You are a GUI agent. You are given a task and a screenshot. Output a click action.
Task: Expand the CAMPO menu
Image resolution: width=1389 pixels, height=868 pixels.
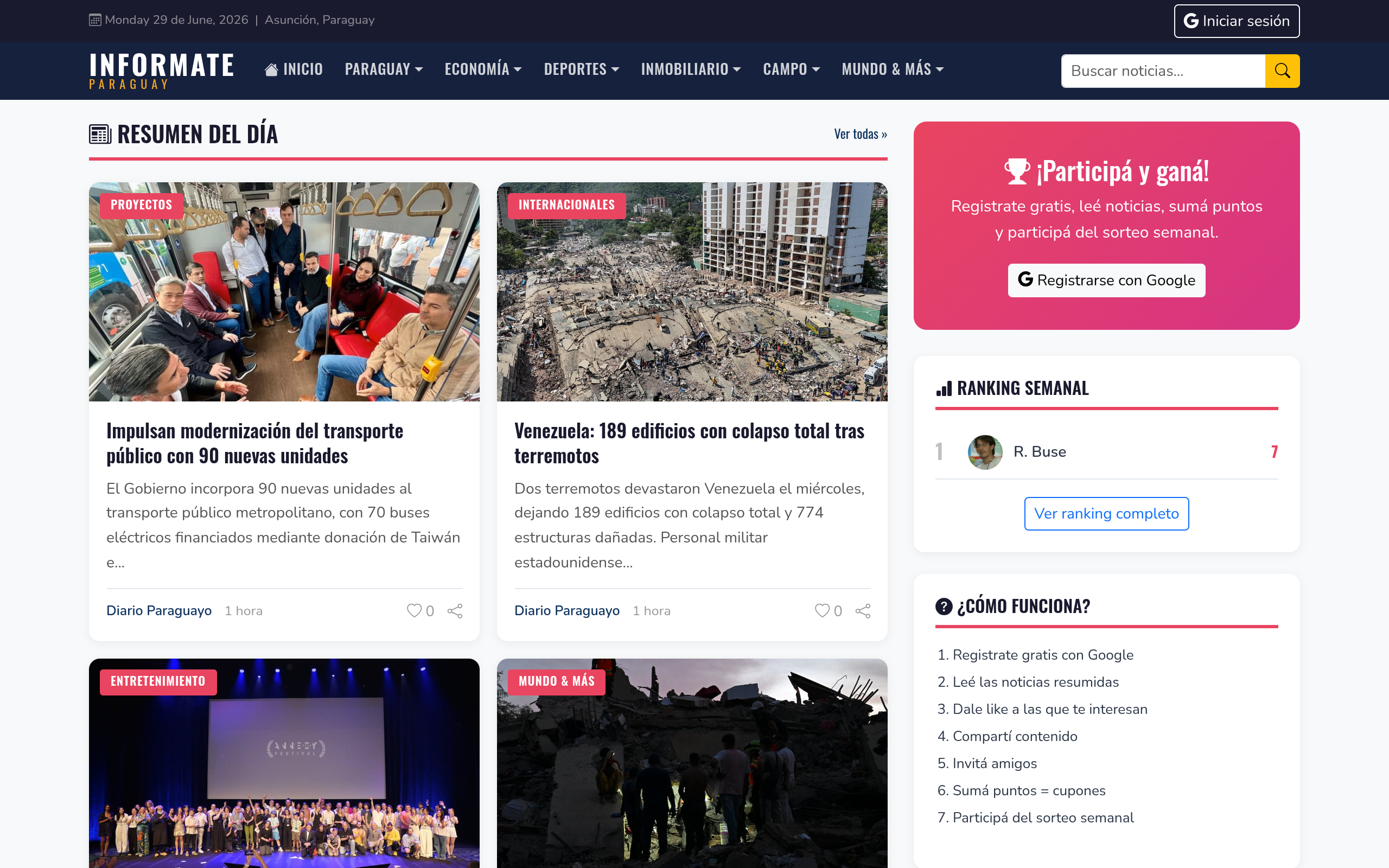pyautogui.click(x=792, y=69)
